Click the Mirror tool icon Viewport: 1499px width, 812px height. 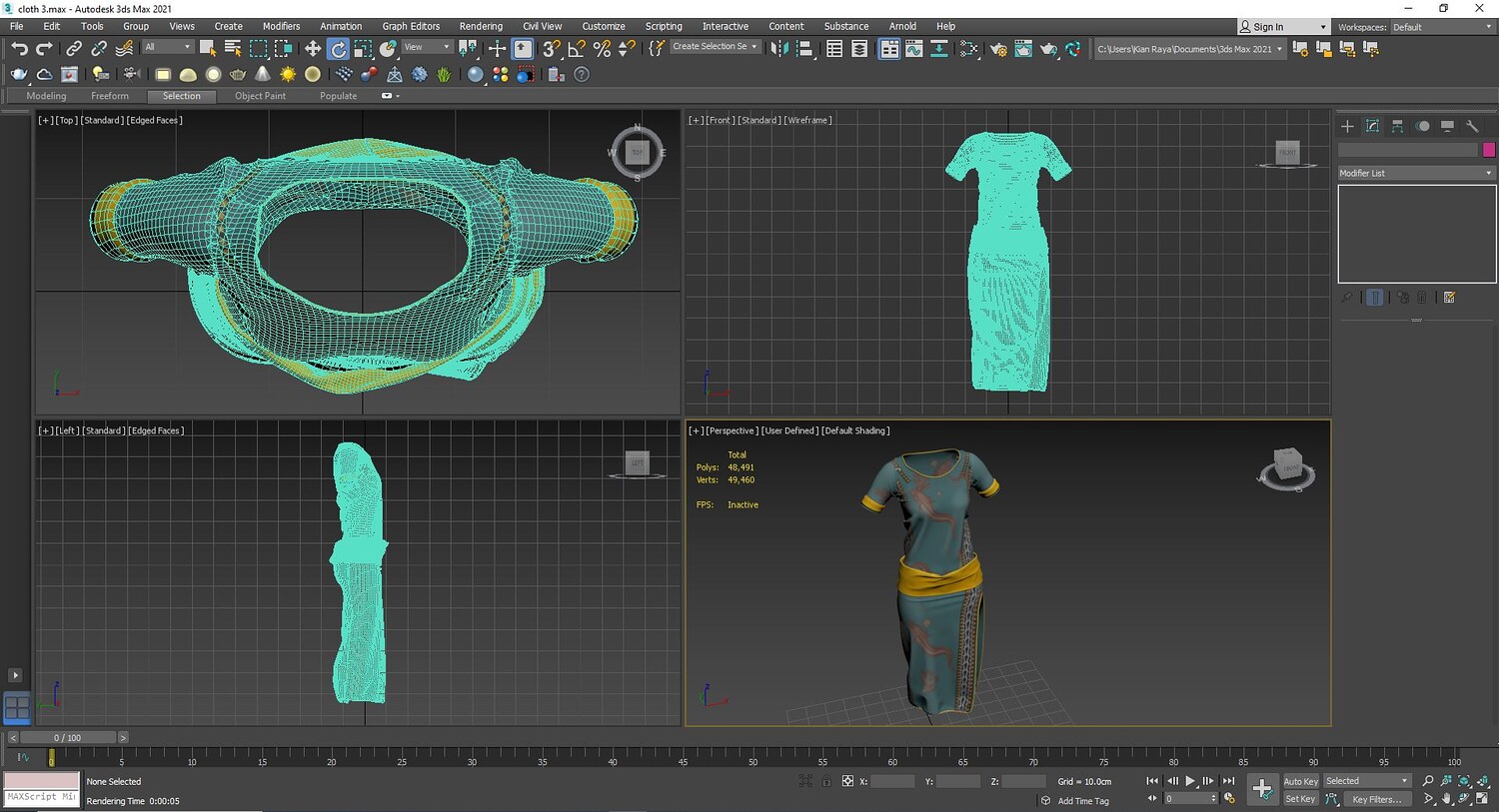click(779, 48)
